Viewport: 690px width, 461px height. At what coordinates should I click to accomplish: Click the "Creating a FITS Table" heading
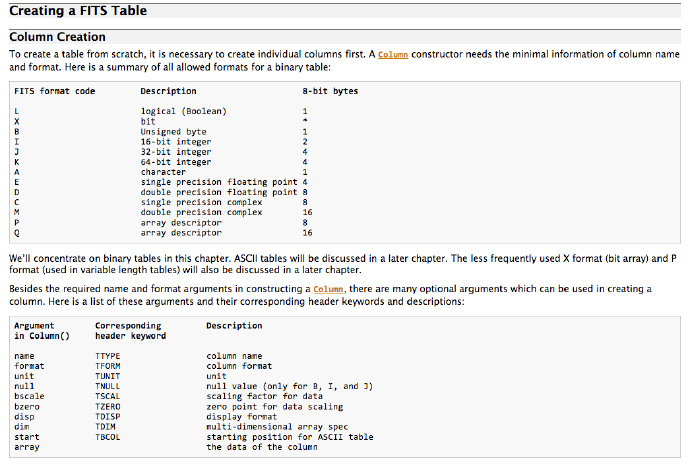click(x=77, y=11)
